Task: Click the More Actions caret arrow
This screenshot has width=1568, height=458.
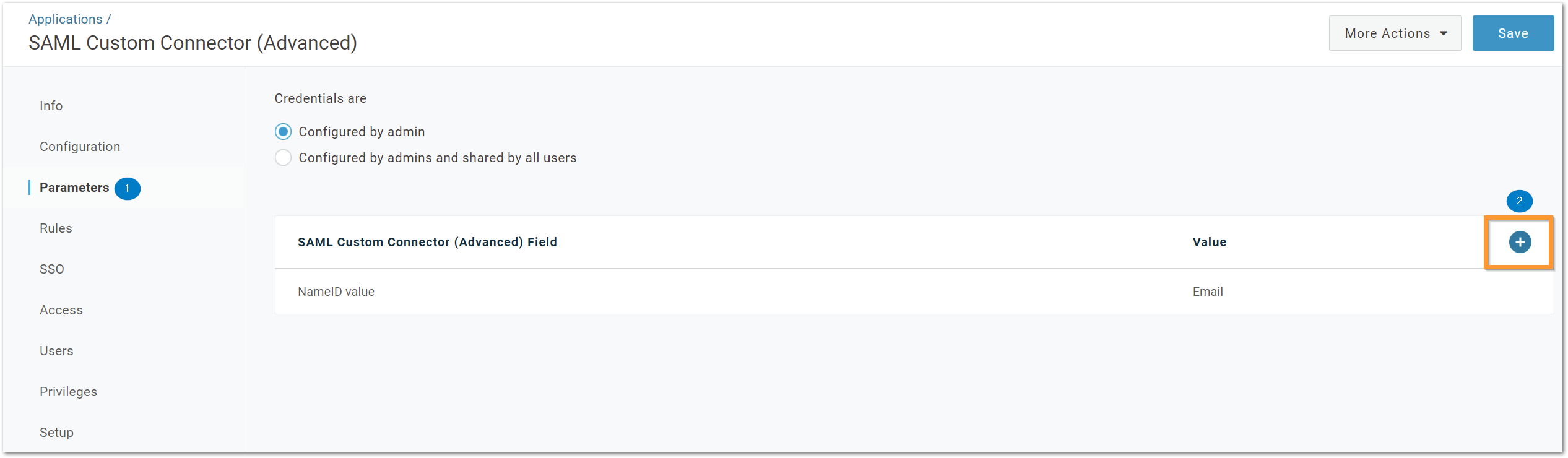Action: tap(1444, 33)
